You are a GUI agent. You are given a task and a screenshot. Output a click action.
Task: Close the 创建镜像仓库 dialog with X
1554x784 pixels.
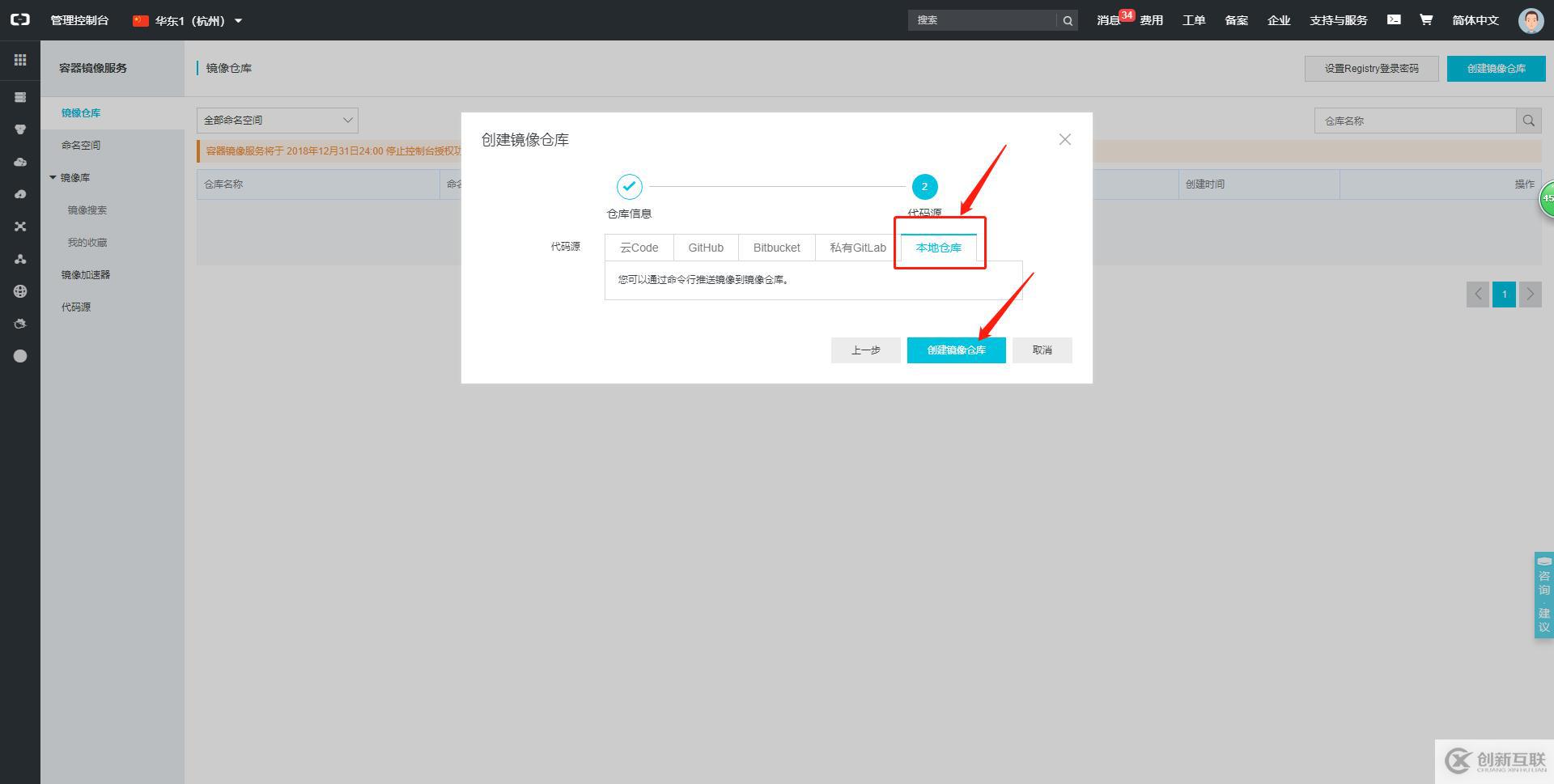[1065, 139]
